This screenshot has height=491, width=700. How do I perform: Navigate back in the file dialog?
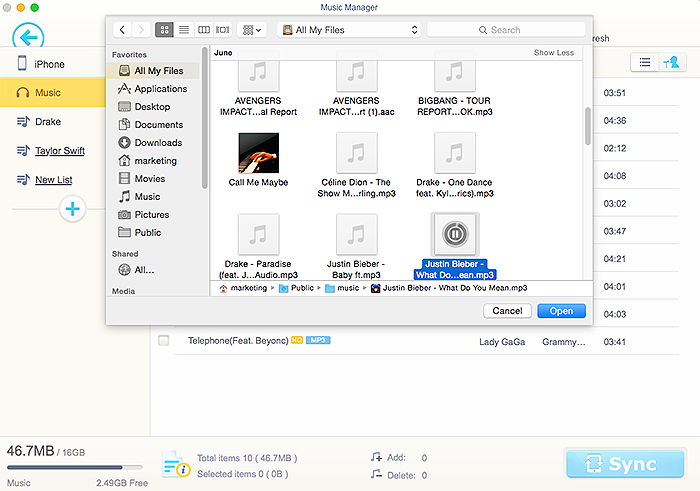(122, 30)
